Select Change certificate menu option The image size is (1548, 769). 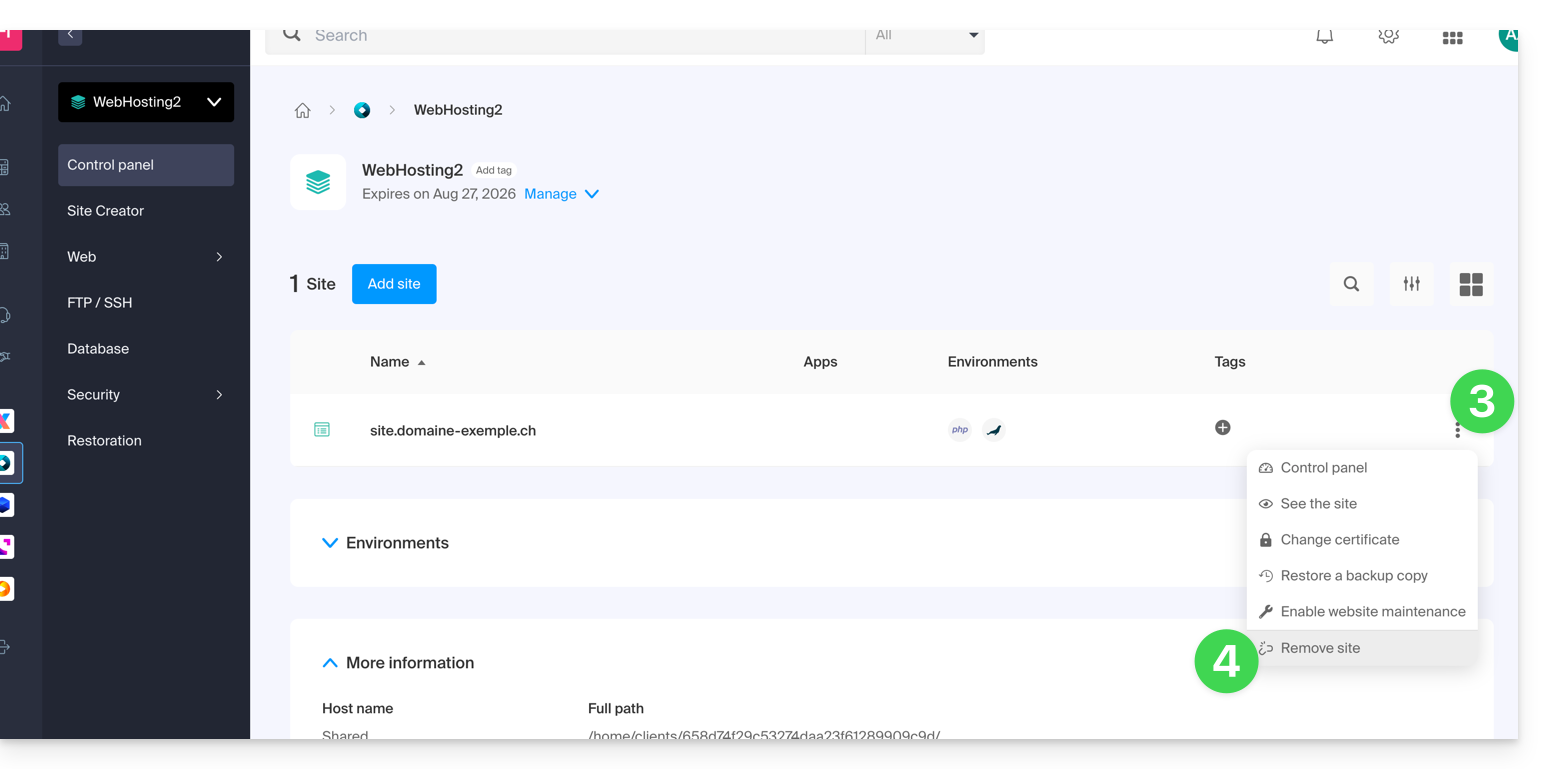tap(1339, 540)
